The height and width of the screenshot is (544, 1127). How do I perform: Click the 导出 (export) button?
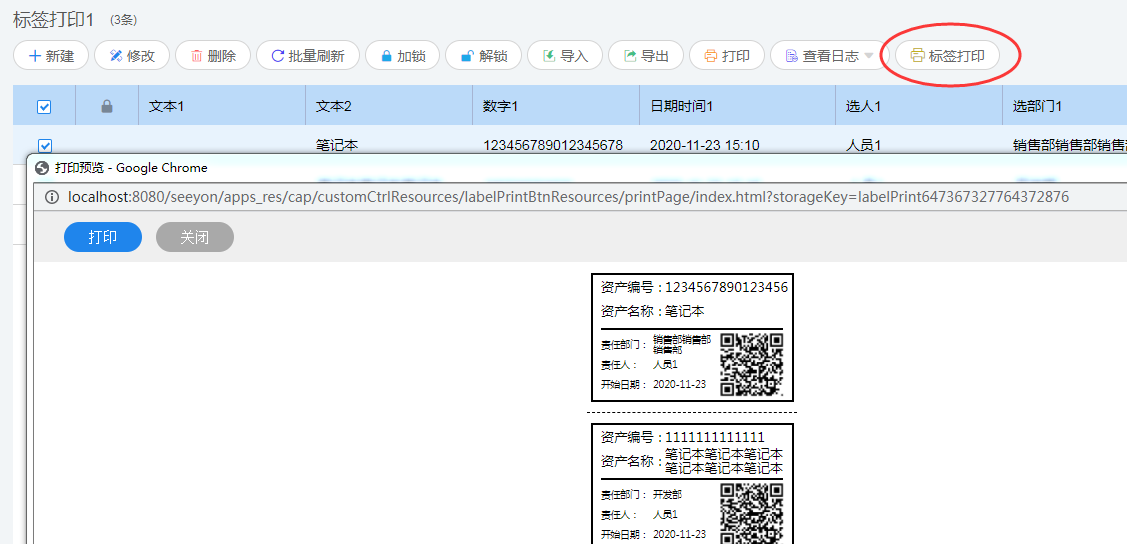645,55
